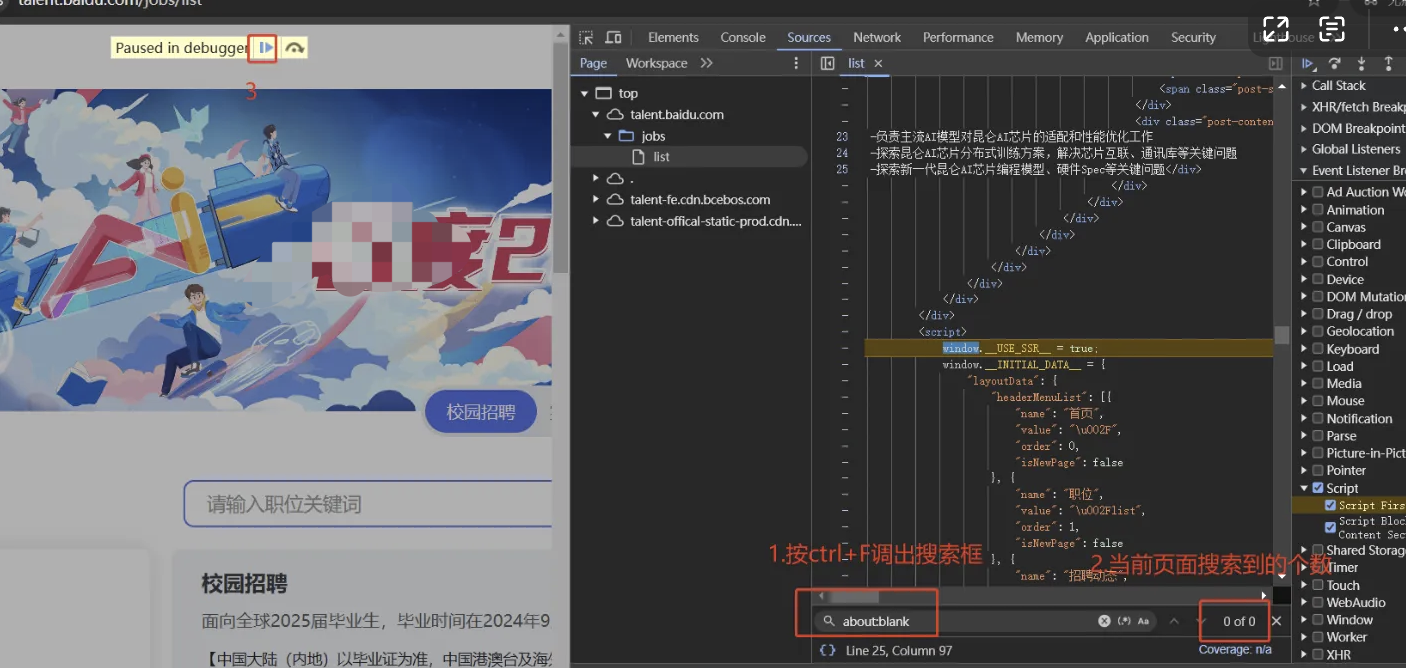The image size is (1406, 668).
Task: Enable the Clipboard event breakpoint
Action: pos(1318,244)
